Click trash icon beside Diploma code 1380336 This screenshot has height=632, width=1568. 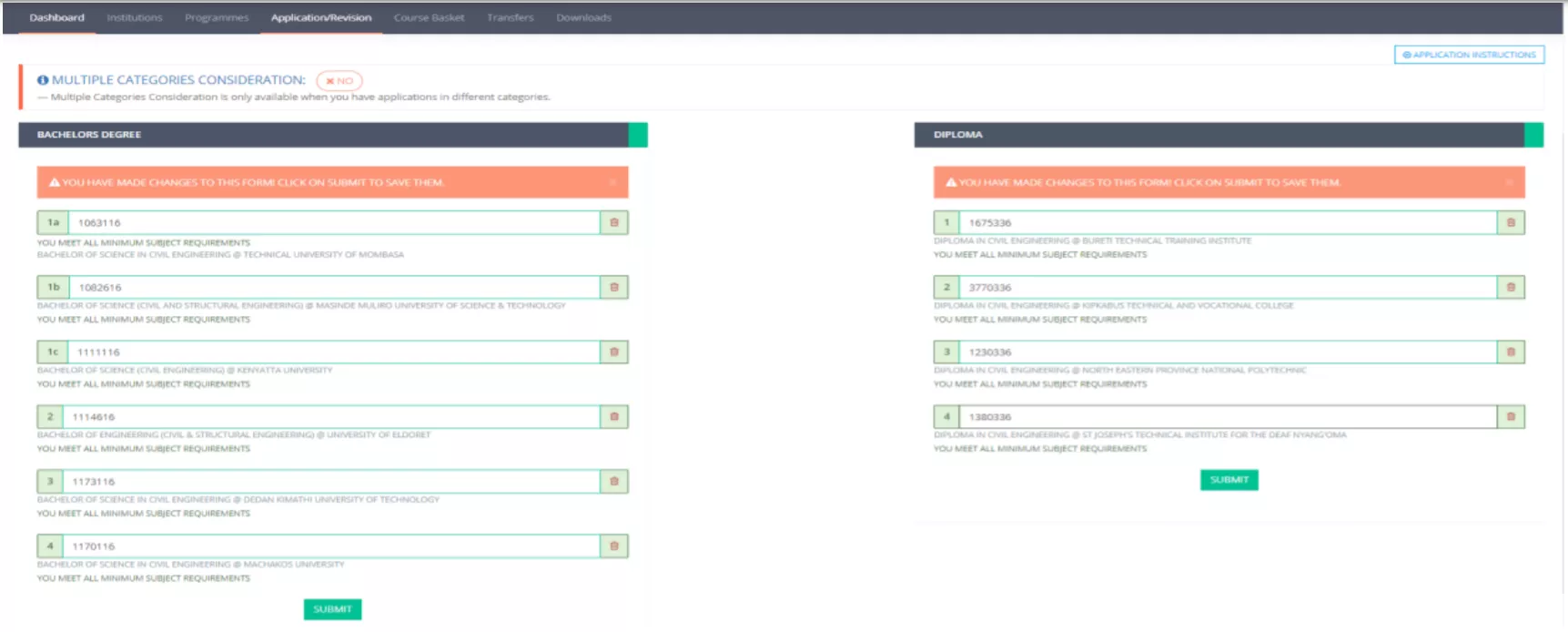[1511, 416]
